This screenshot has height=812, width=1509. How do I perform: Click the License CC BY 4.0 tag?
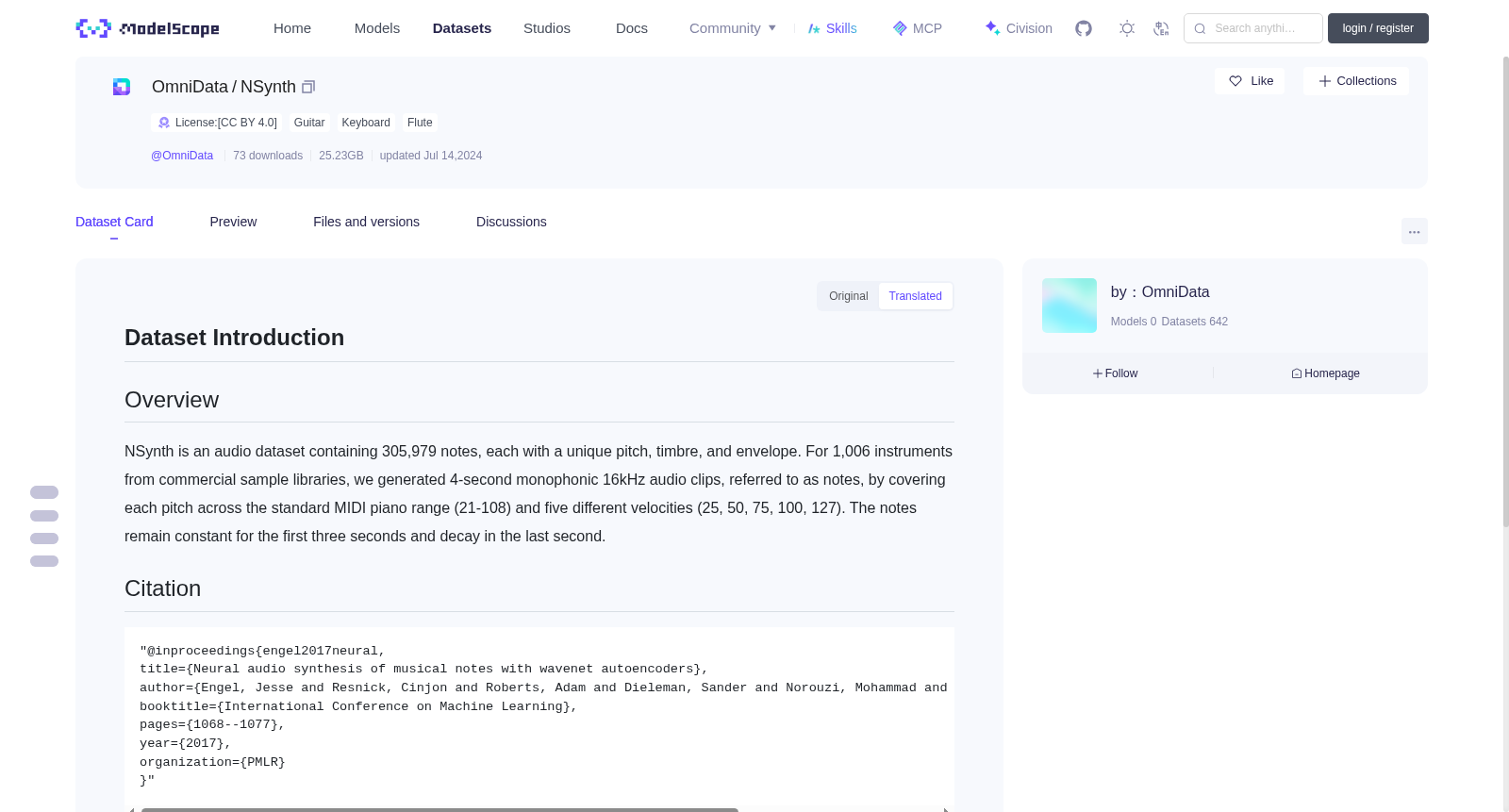coord(217,123)
